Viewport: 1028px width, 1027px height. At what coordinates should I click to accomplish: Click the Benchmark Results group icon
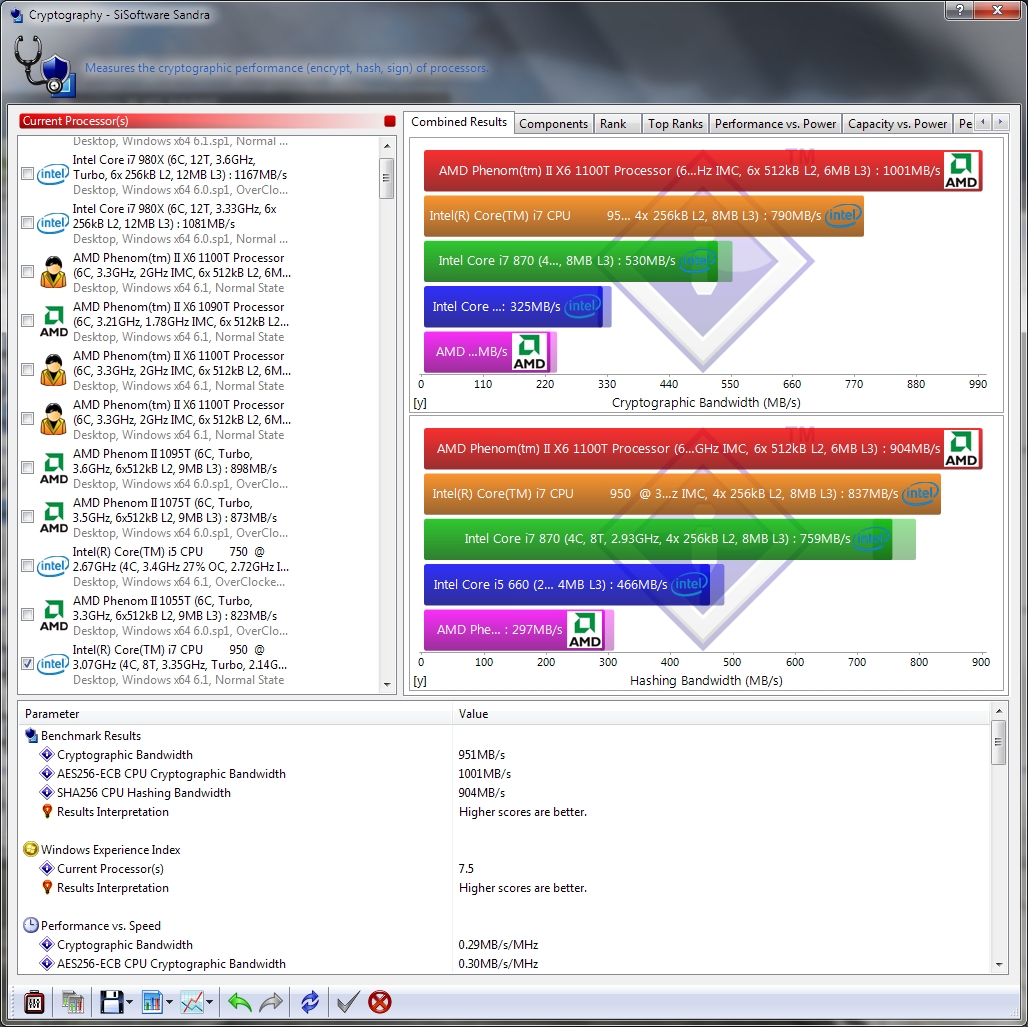[x=31, y=735]
